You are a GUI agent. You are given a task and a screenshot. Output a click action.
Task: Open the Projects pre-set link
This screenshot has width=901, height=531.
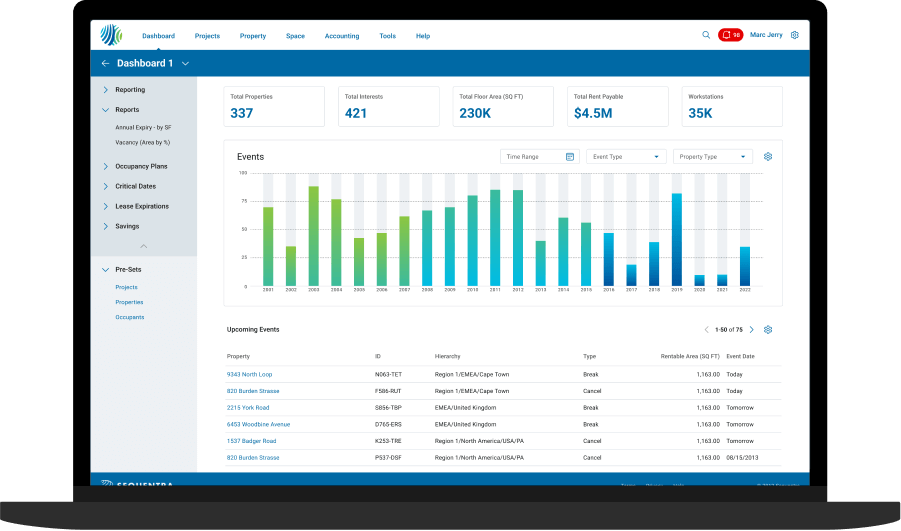point(126,287)
